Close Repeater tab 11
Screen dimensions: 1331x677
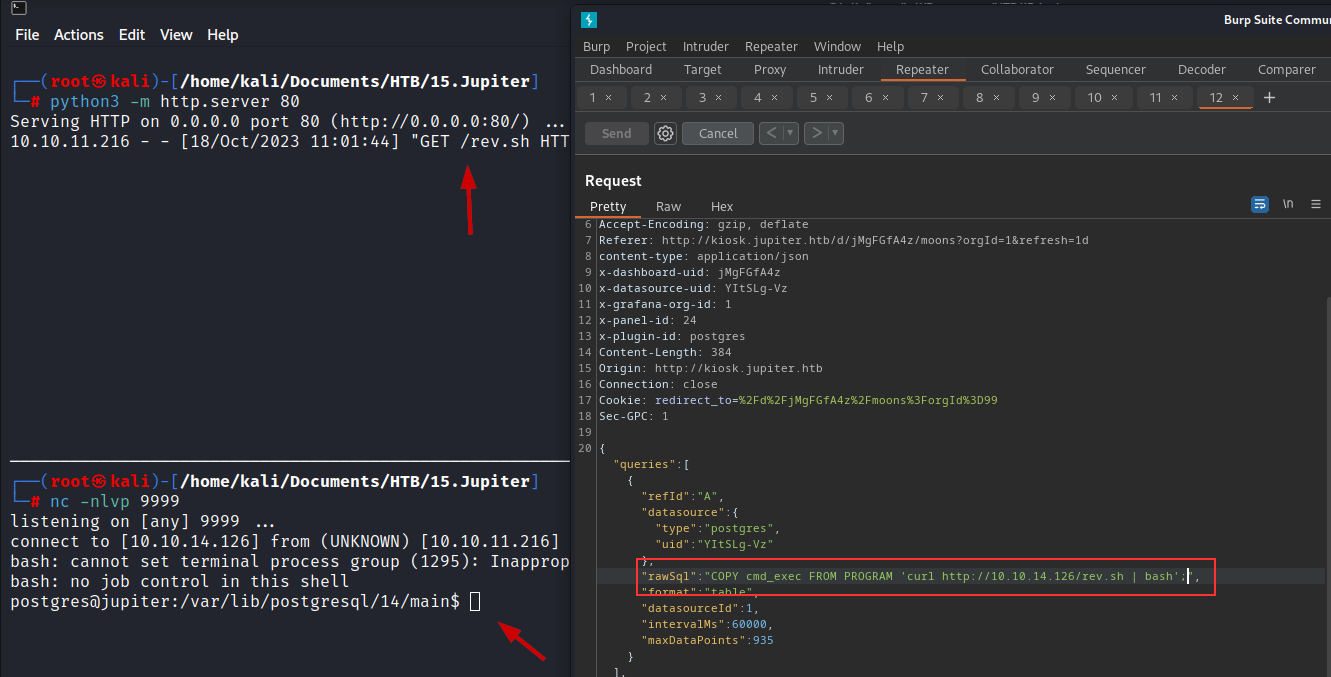tap(1175, 98)
